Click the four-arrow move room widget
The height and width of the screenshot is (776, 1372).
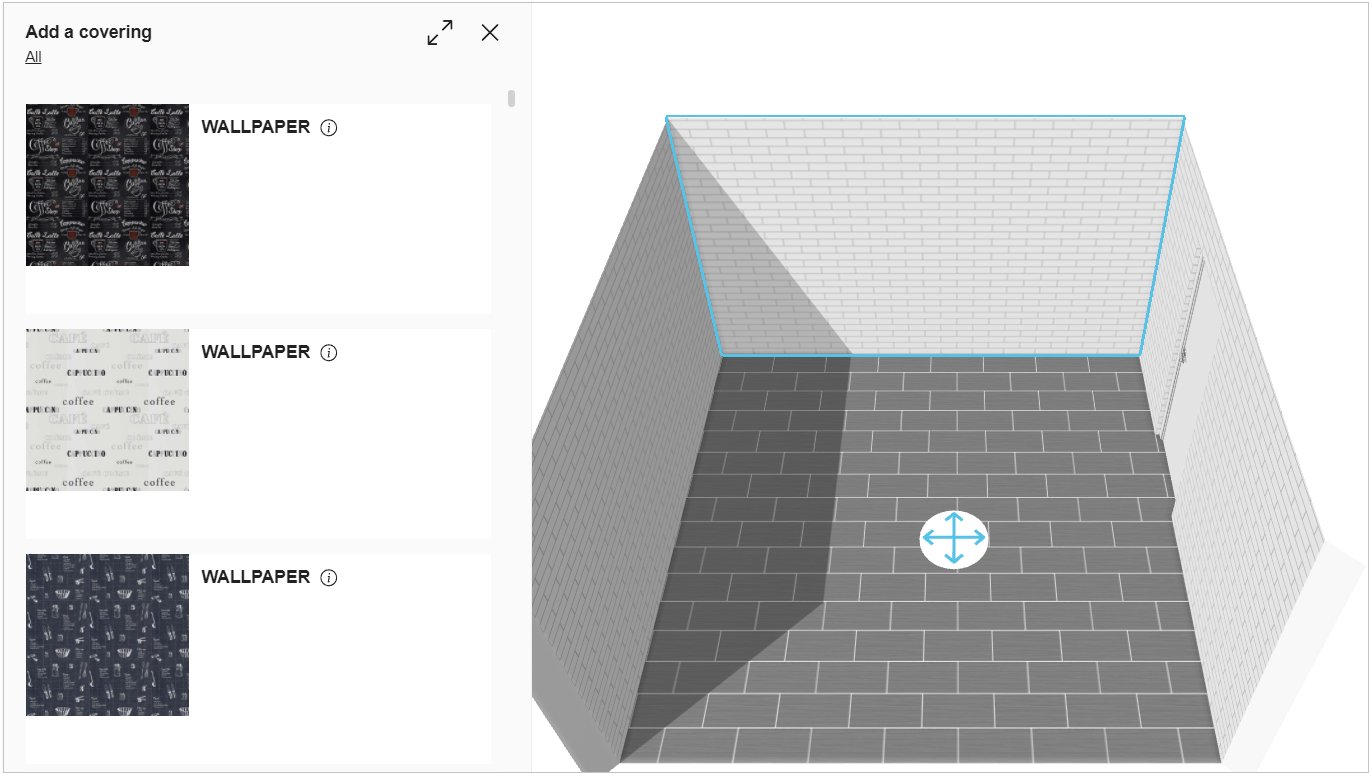[x=954, y=538]
